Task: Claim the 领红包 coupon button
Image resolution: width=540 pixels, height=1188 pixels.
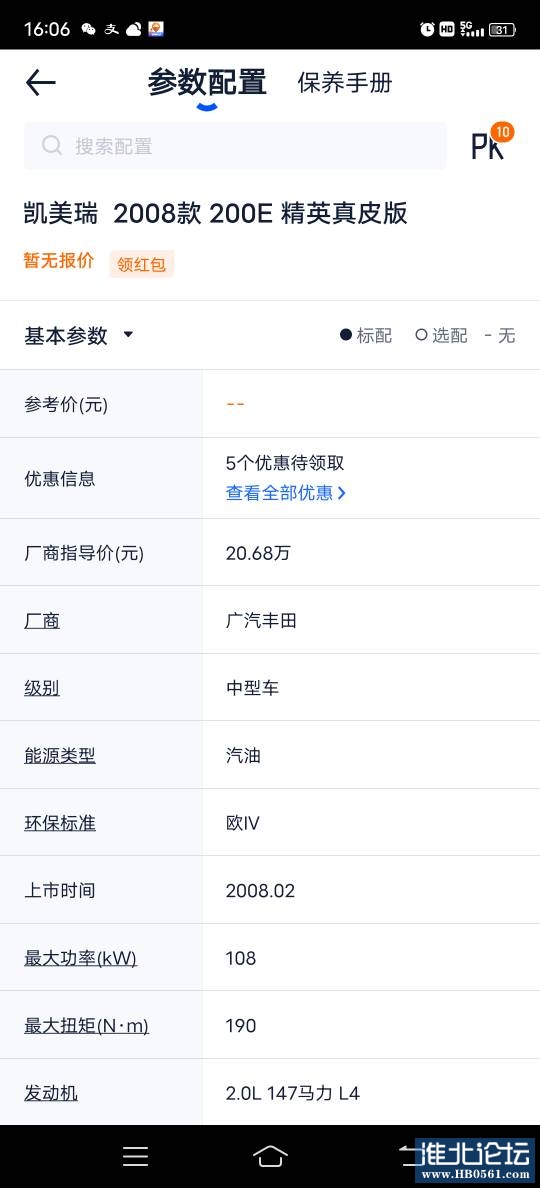Action: 142,264
